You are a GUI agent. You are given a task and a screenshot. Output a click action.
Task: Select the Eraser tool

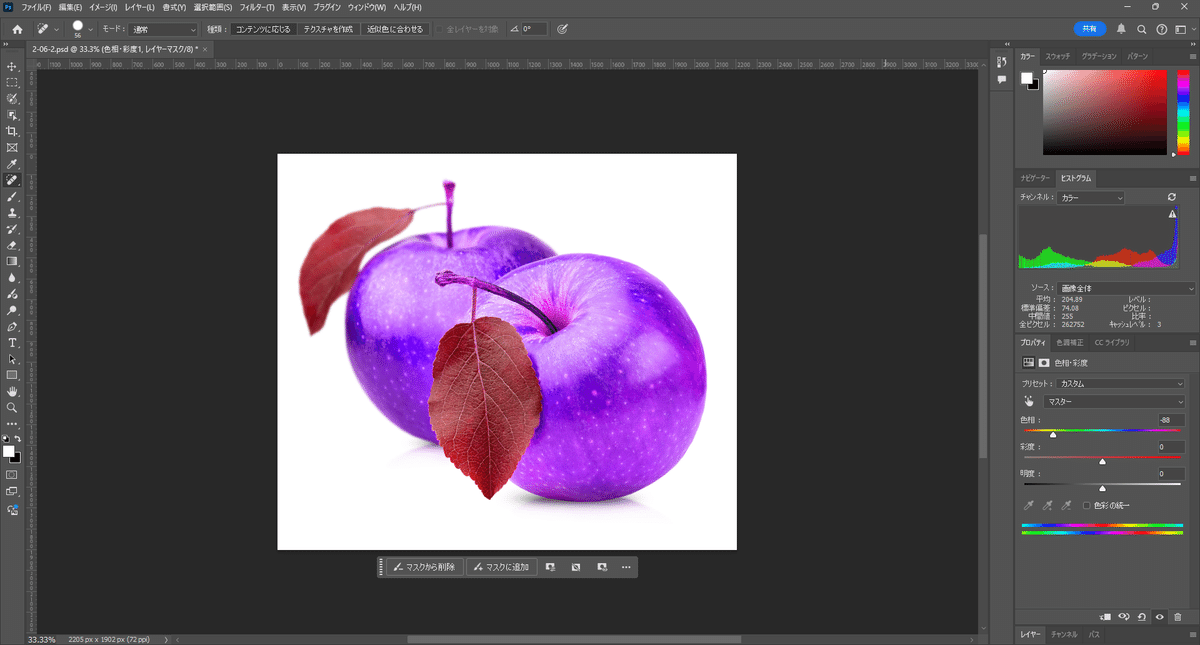coord(12,245)
